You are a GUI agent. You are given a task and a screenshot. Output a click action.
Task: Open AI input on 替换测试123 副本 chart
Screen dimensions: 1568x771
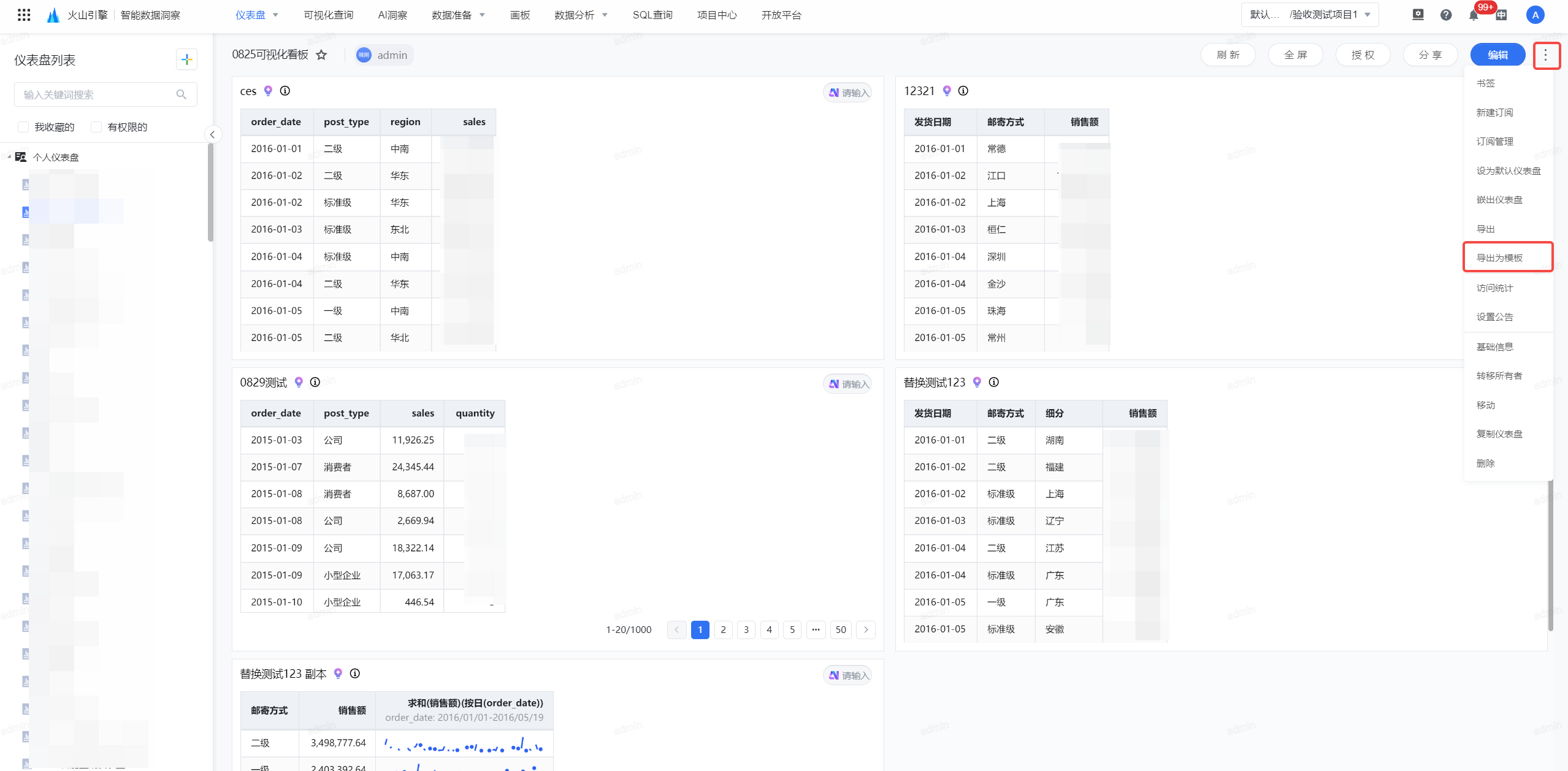[847, 675]
